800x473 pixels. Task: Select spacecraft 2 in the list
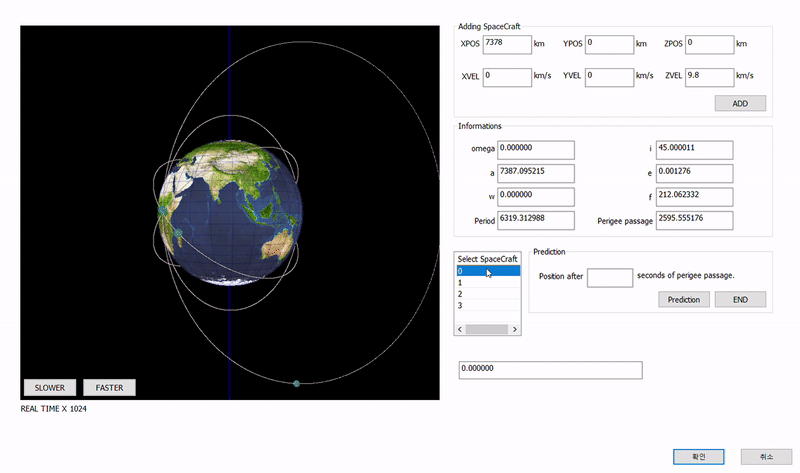click(488, 294)
